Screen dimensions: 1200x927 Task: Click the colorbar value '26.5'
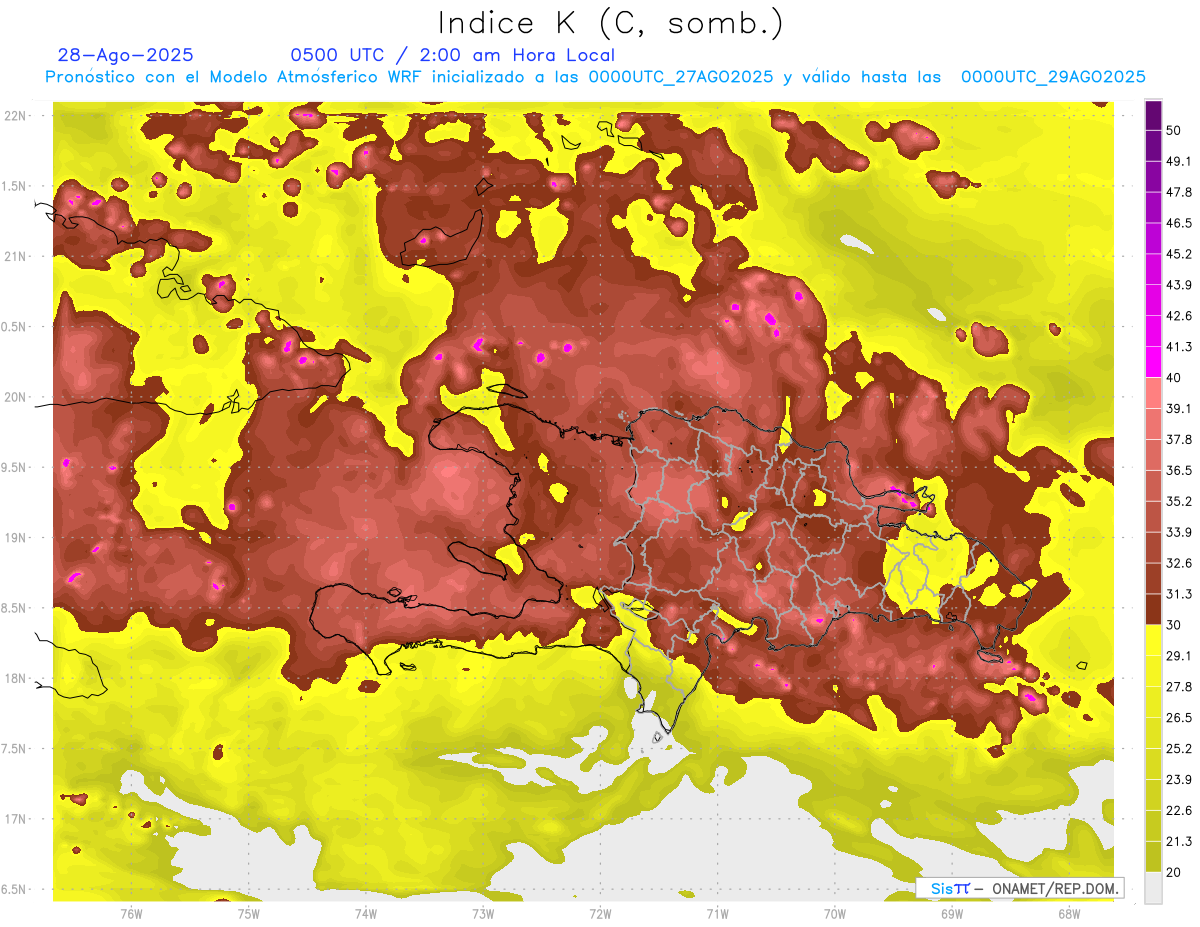[x=1178, y=718]
